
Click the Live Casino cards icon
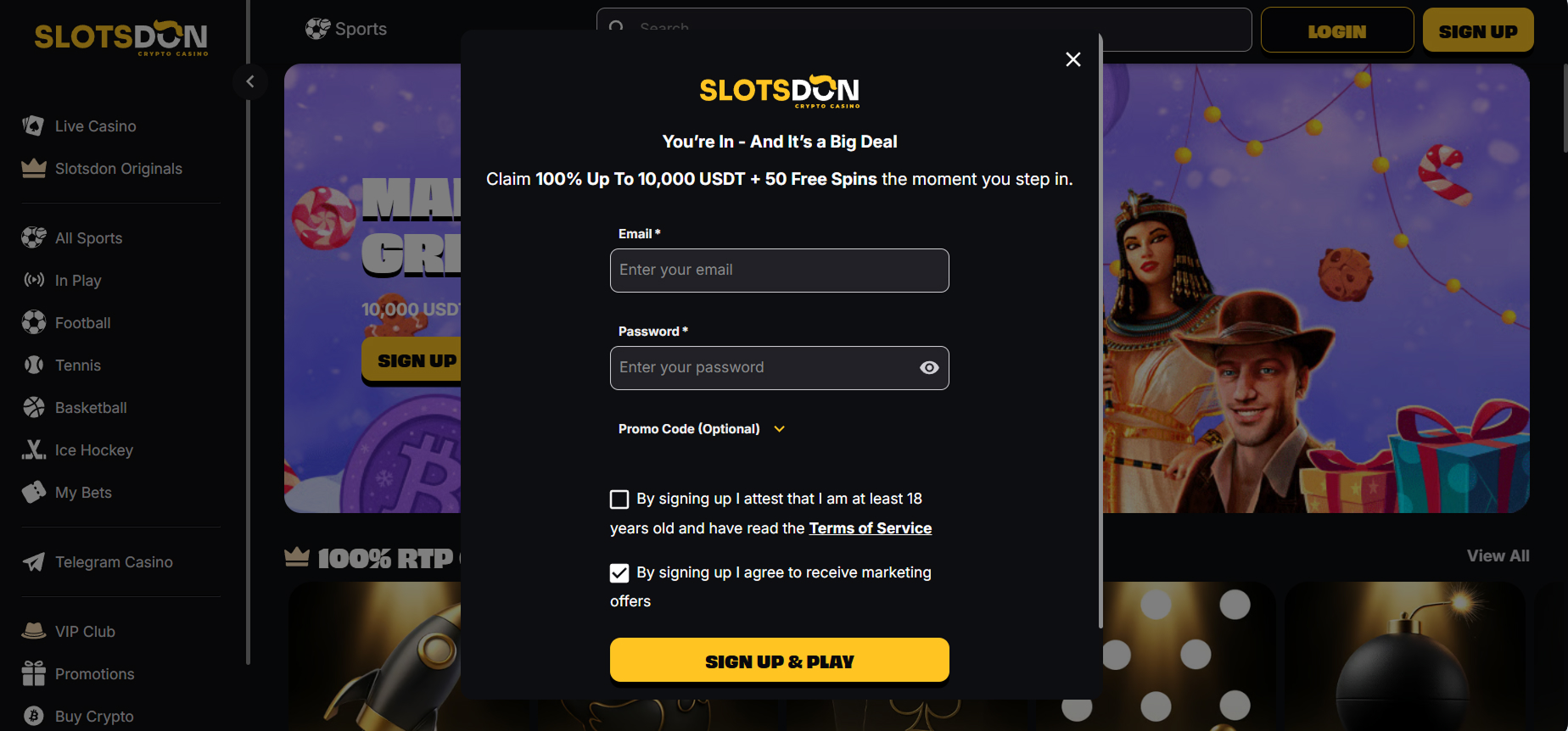(33, 126)
